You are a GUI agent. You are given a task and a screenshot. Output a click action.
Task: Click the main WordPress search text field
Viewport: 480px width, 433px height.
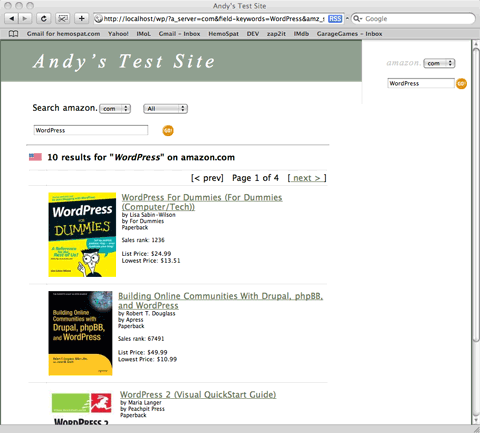point(91,130)
